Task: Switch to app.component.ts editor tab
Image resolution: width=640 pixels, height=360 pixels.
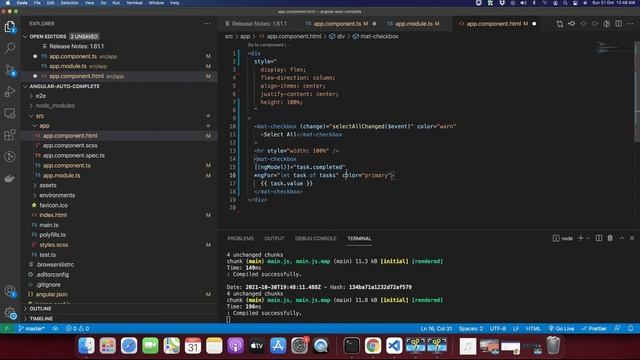Action: pyautogui.click(x=341, y=24)
